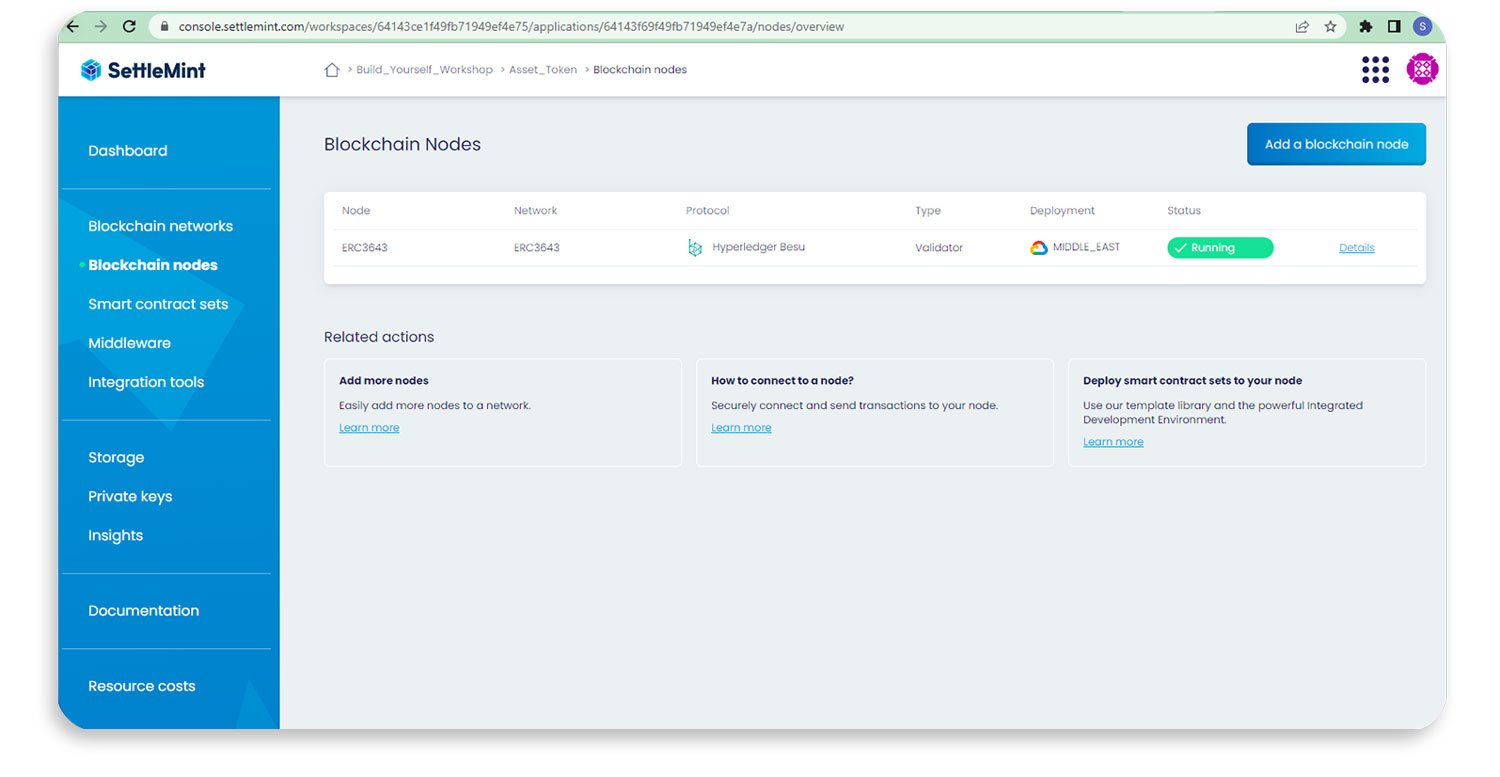
Task: Click the Google Cloud deployment icon
Action: [1039, 248]
